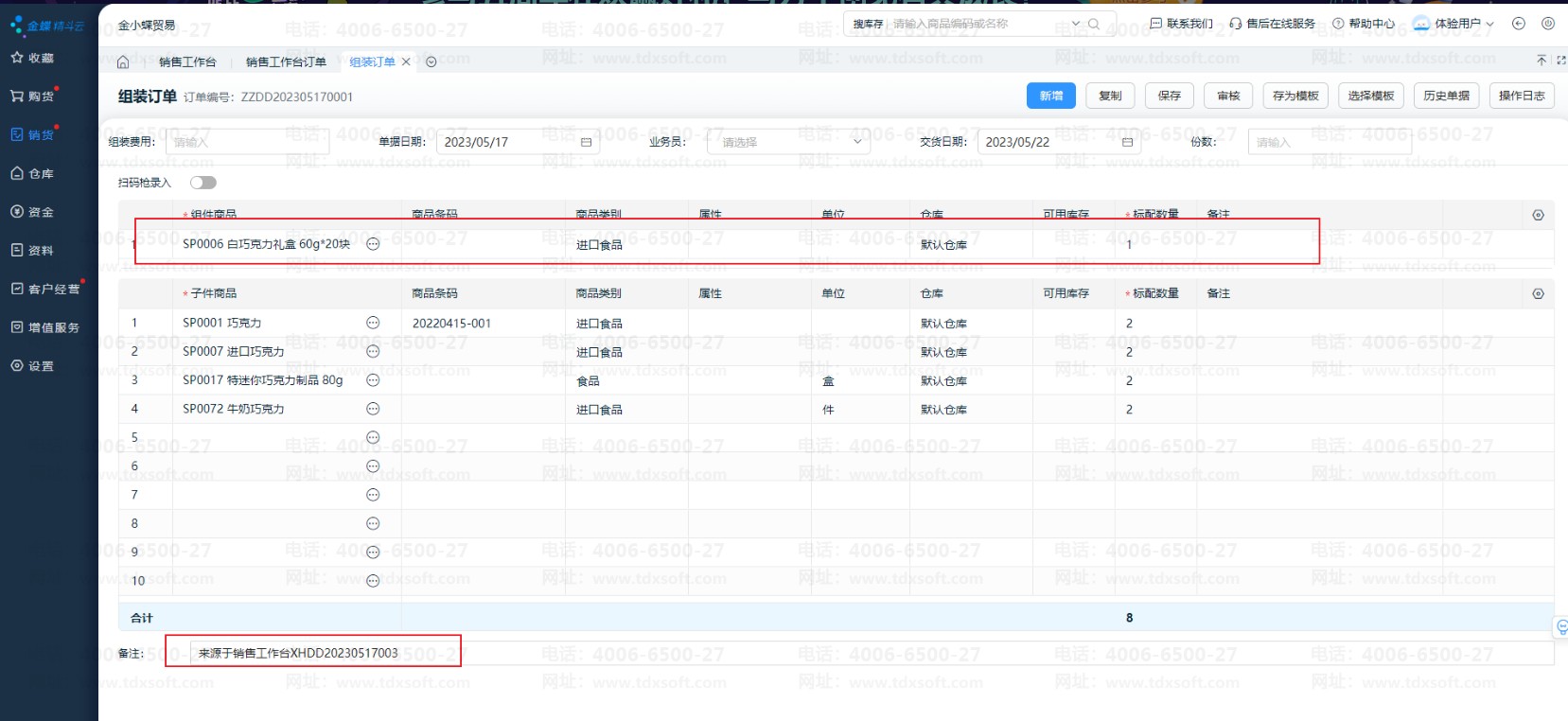Viewport: 1568px width, 721px height.
Task: Open the 体验用户 user menu
Action: [1453, 24]
